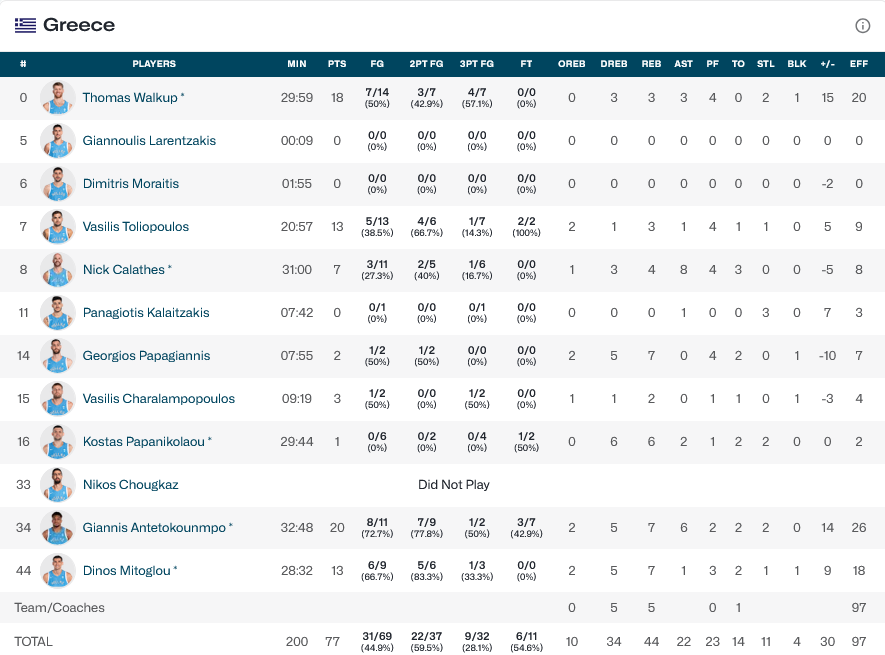
Task: Sort by the EFF column header
Action: point(859,64)
